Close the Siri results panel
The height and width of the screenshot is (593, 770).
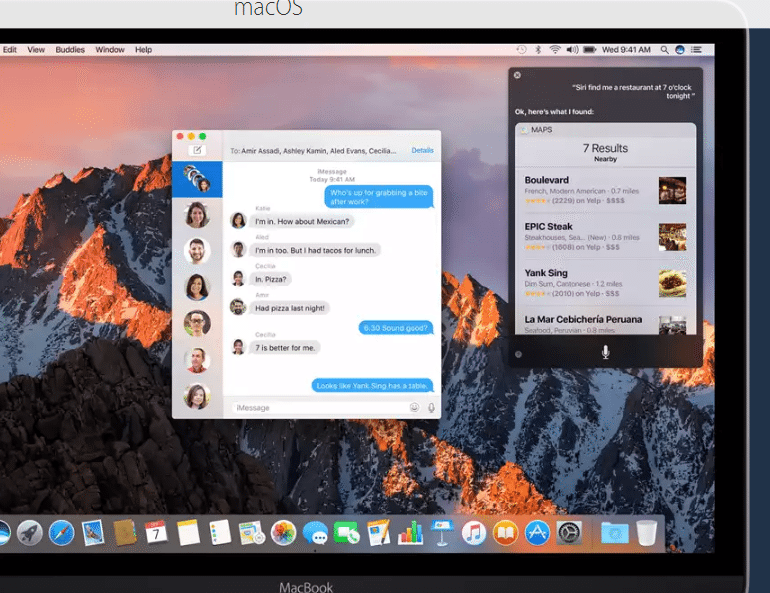point(517,75)
